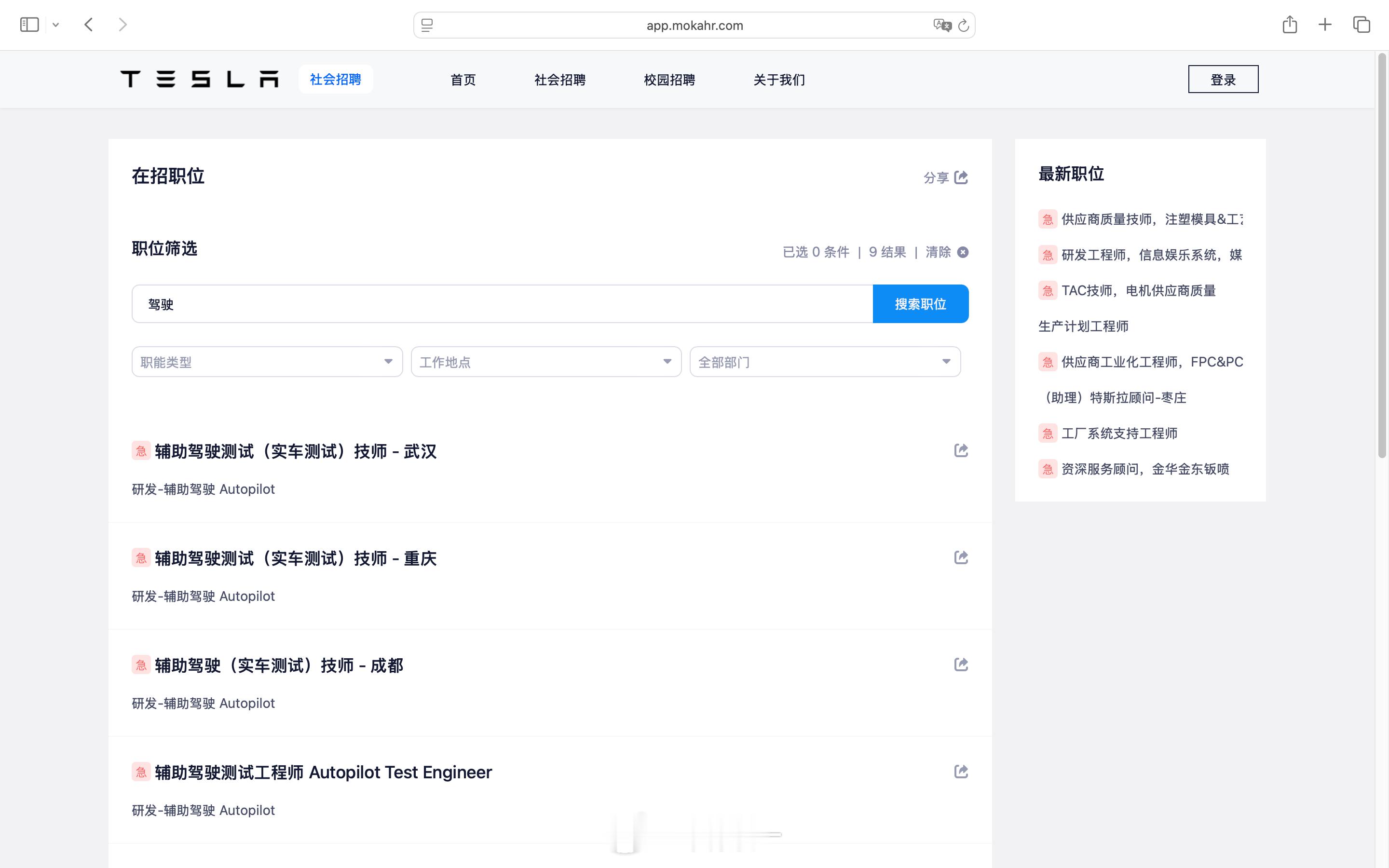Screen dimensions: 1389x868
Task: Open job 辅助驾驶测试（实车测试）技师 - 重庆
Action: pos(296,558)
